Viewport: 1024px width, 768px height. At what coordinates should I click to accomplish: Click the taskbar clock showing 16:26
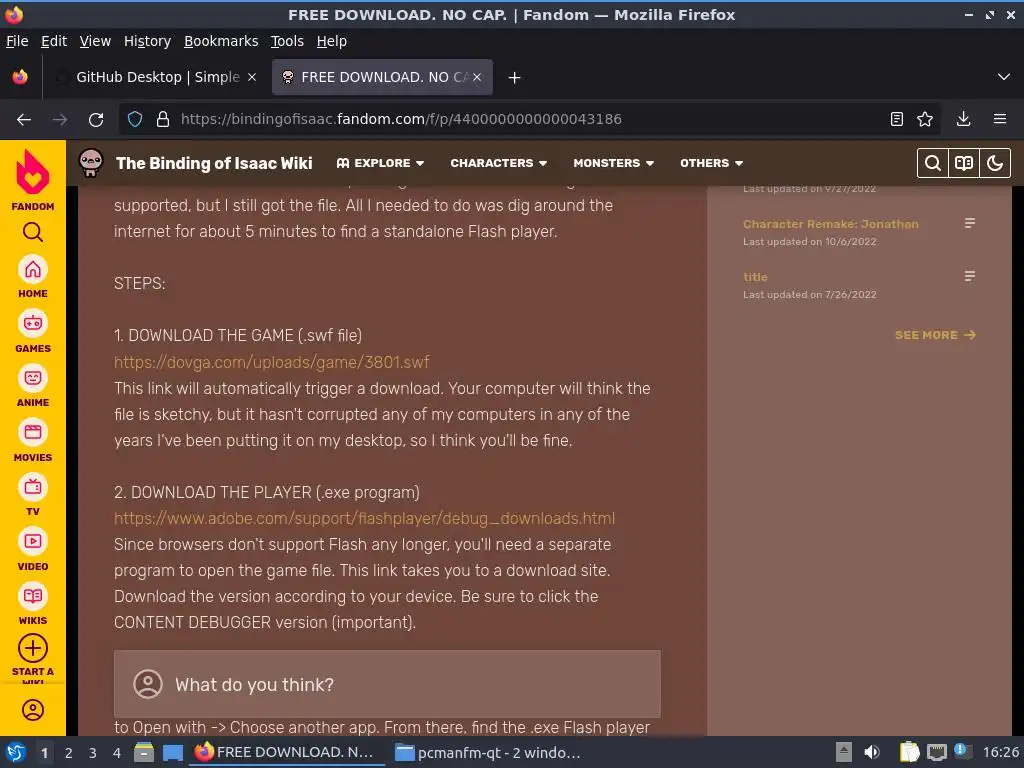(x=1000, y=753)
